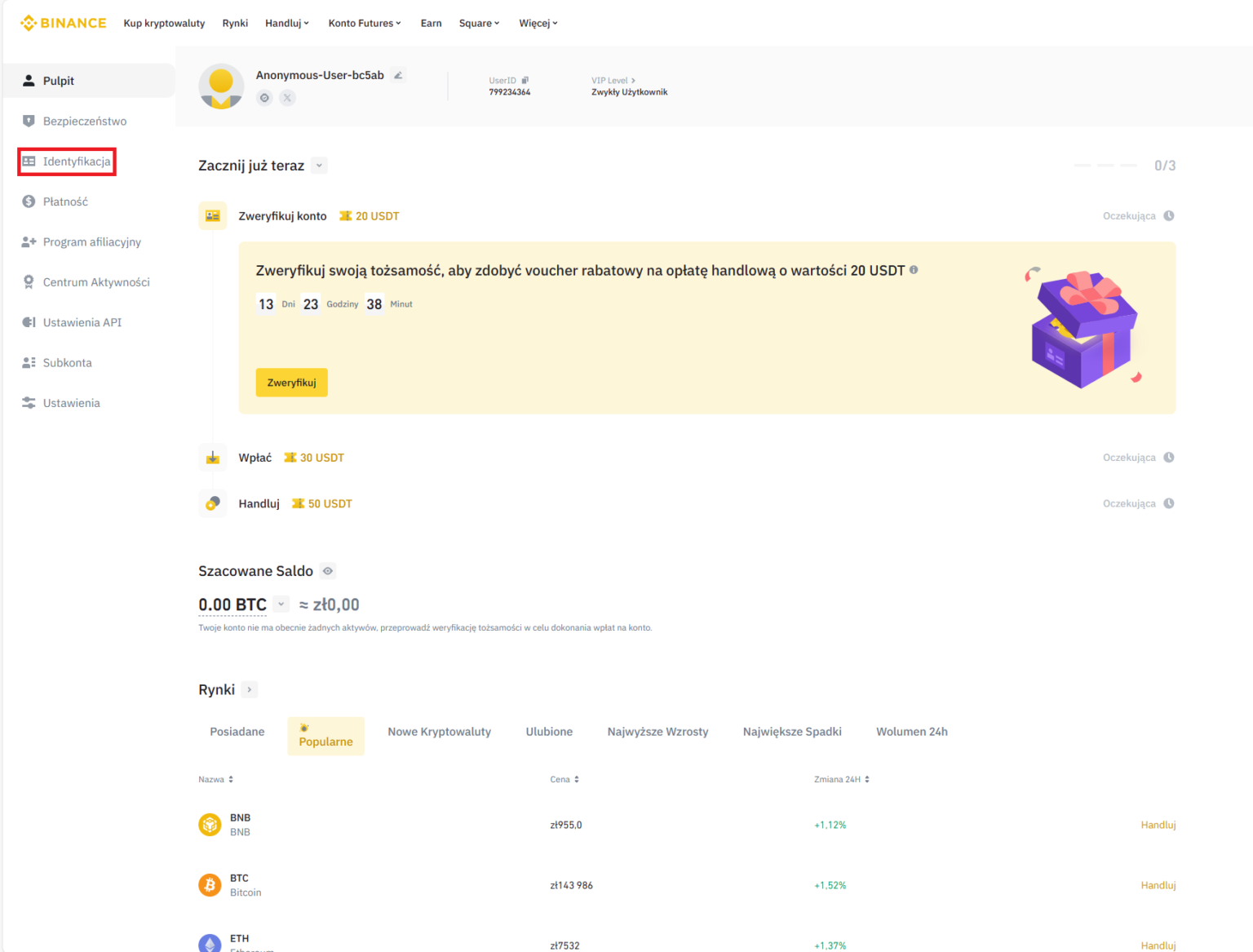This screenshot has height=952, width=1253.
Task: Open the Rynki arrow link
Action: (x=250, y=690)
